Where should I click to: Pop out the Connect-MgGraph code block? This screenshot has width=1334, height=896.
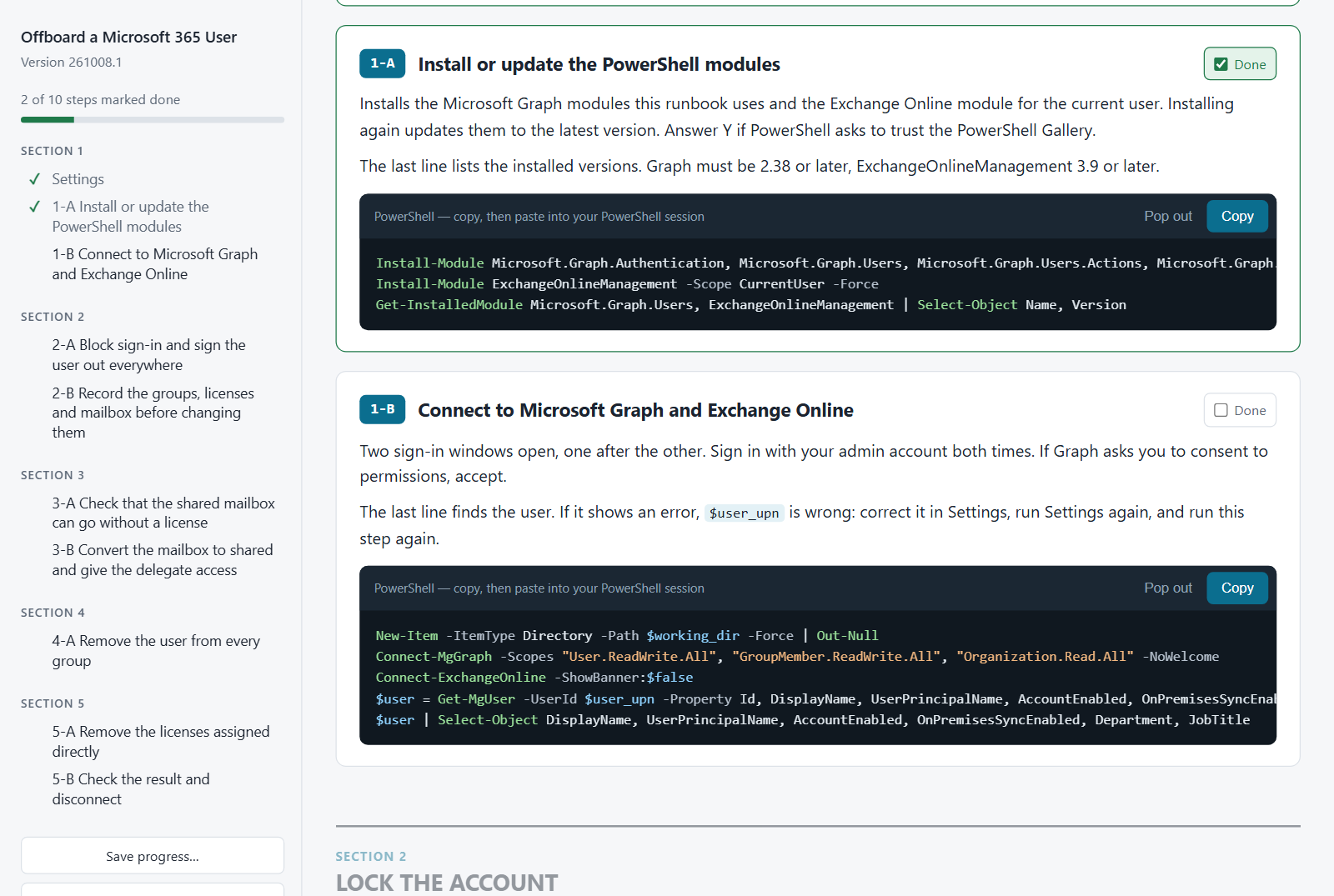(1168, 588)
